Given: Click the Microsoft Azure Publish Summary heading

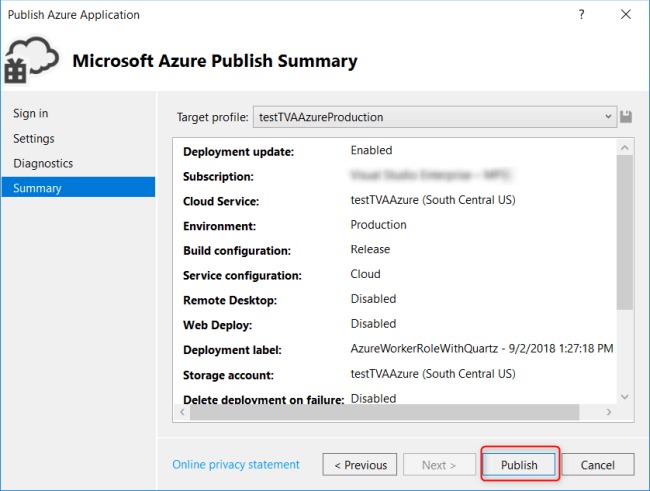Looking at the screenshot, I should pyautogui.click(x=215, y=61).
